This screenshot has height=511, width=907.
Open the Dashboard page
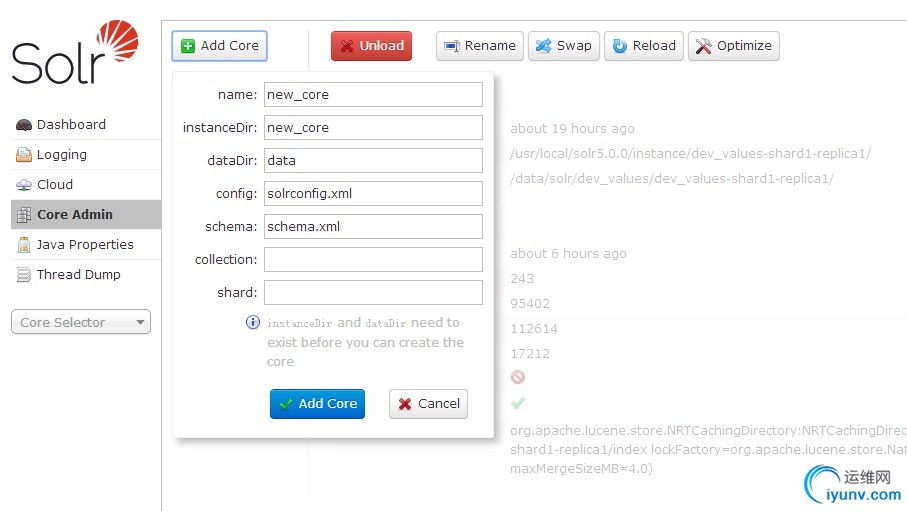pos(71,124)
